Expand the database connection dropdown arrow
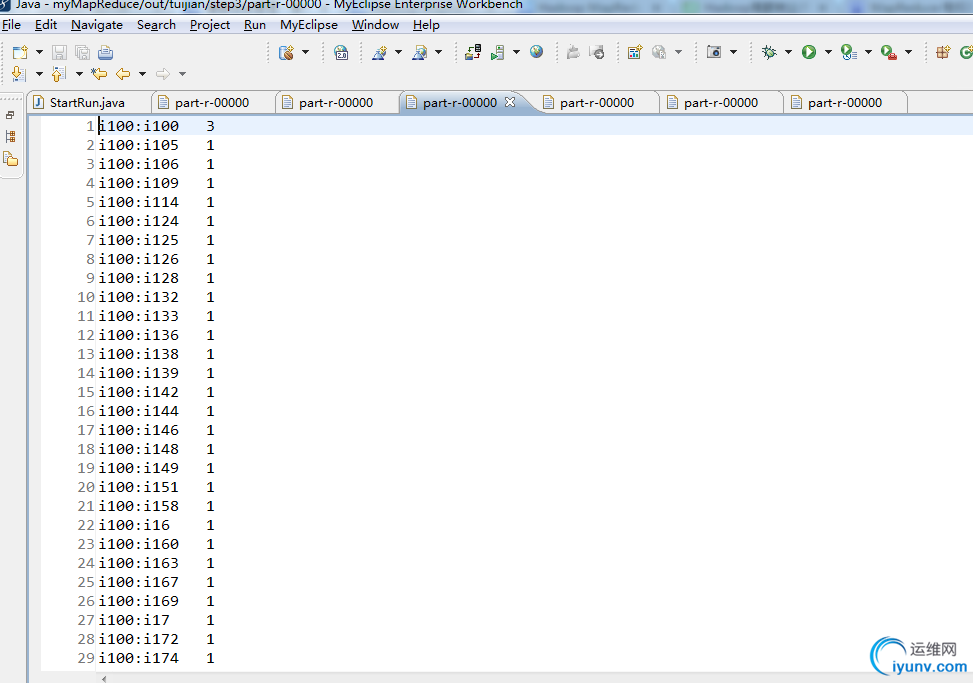This screenshot has width=973, height=683. 305,52
